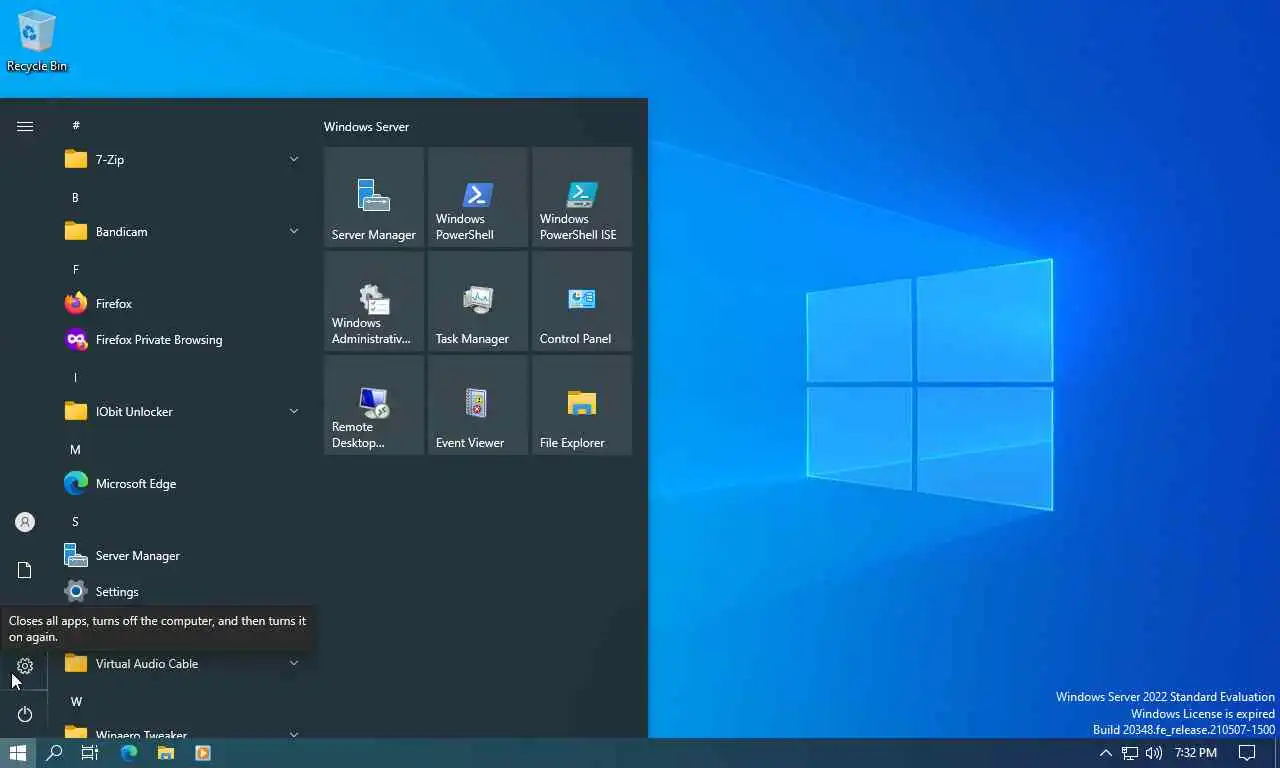Click the 'S' letter header
The height and width of the screenshot is (768, 1280).
pos(75,522)
